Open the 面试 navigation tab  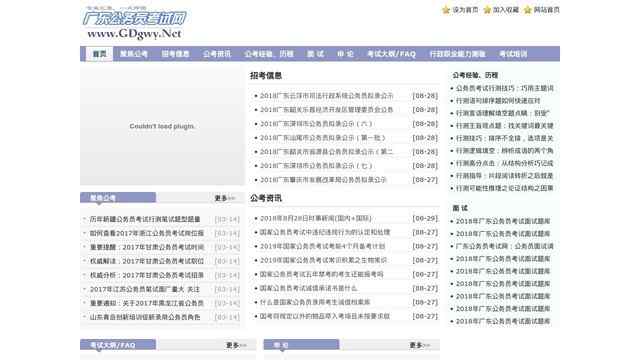pyautogui.click(x=315, y=54)
